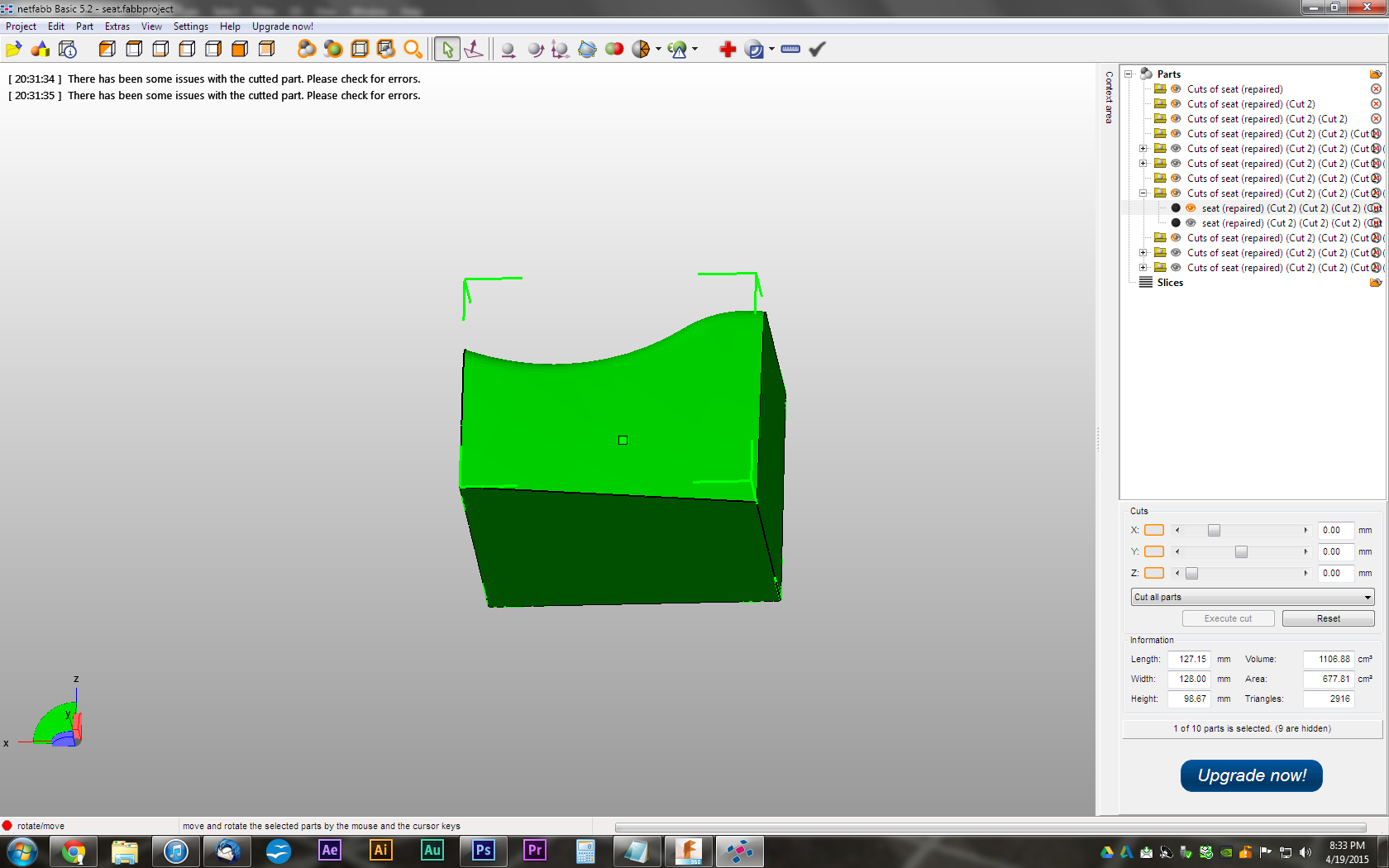Click the orange magnifier zoom icon
Viewport: 1389px width, 868px height.
click(x=413, y=50)
